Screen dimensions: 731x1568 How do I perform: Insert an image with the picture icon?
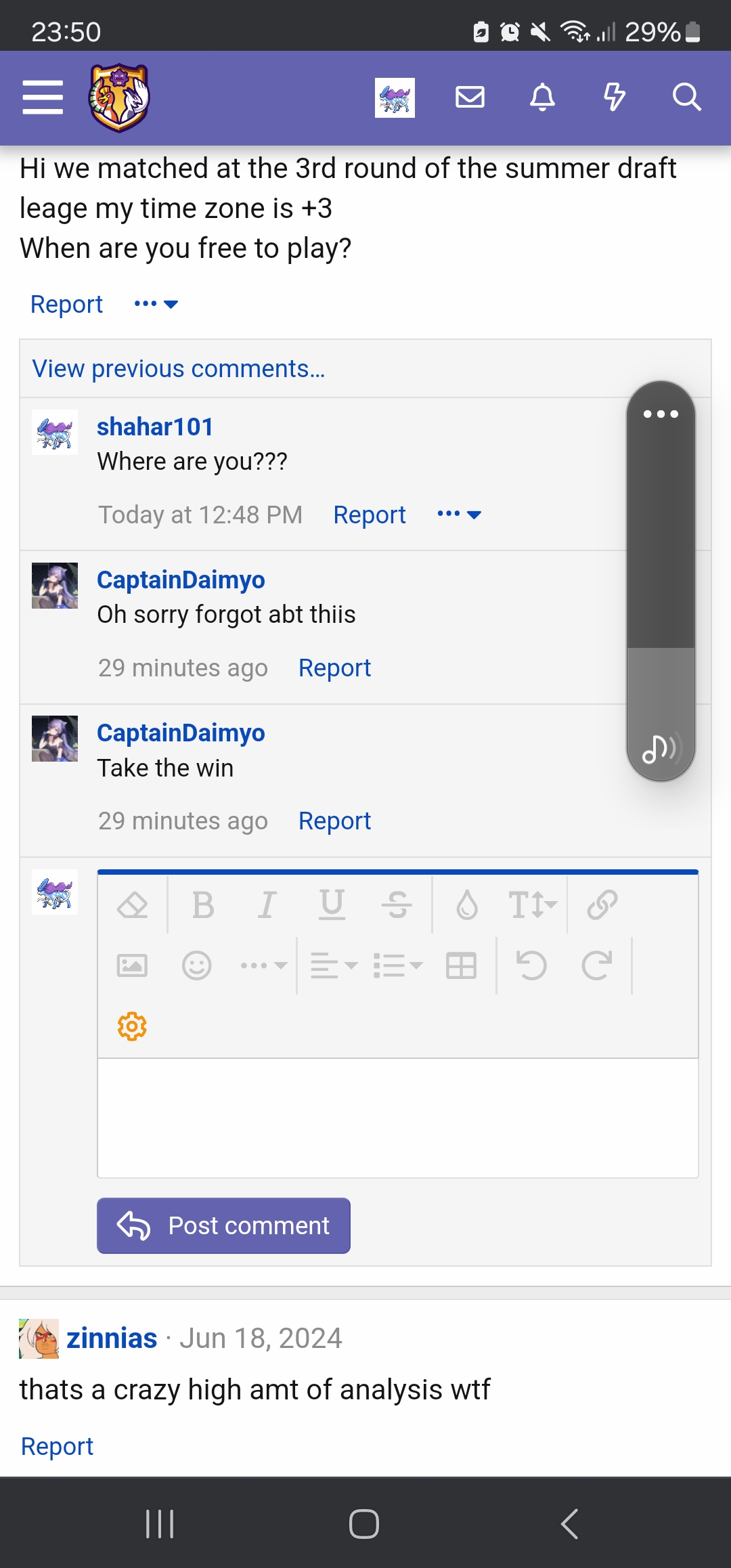pyautogui.click(x=132, y=965)
